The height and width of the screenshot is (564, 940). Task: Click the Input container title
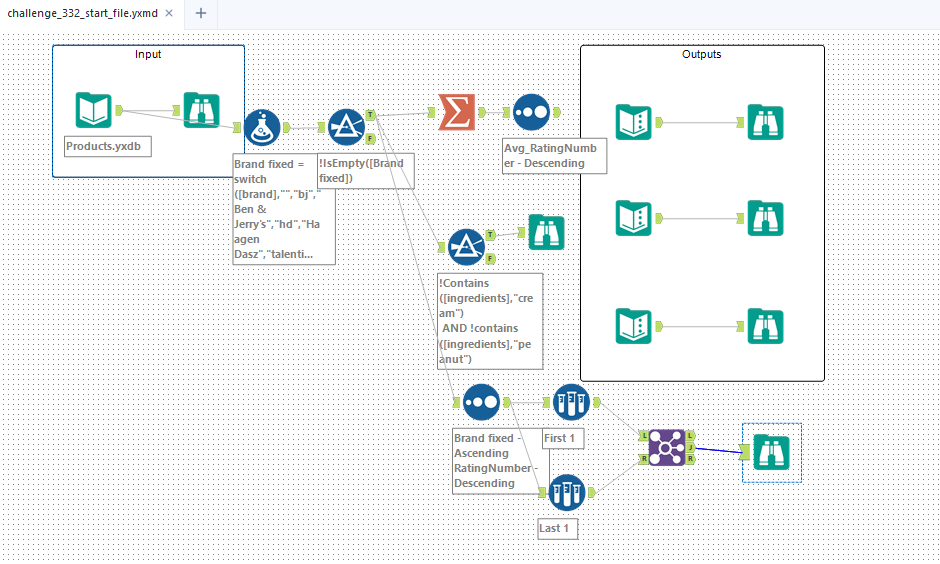(x=148, y=55)
